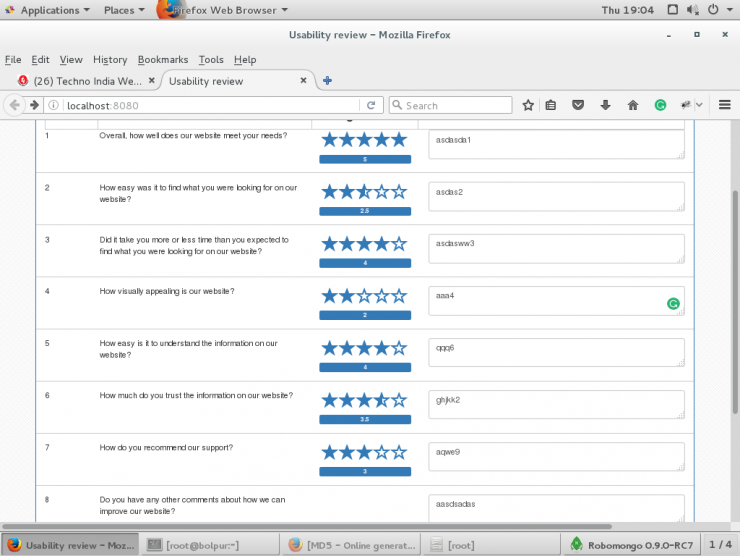Bookmark this page with star icon
This screenshot has height=556, width=740.
point(528,105)
